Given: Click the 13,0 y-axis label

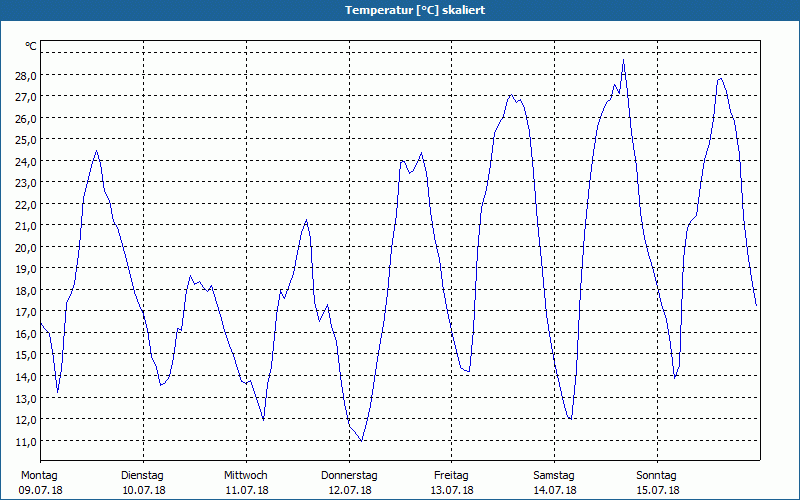Looking at the screenshot, I should coord(26,398).
